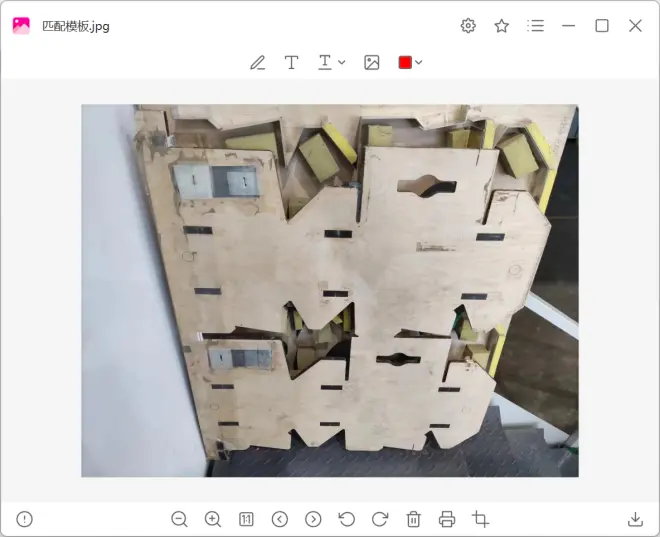Rotate image clockwise

pyautogui.click(x=380, y=519)
